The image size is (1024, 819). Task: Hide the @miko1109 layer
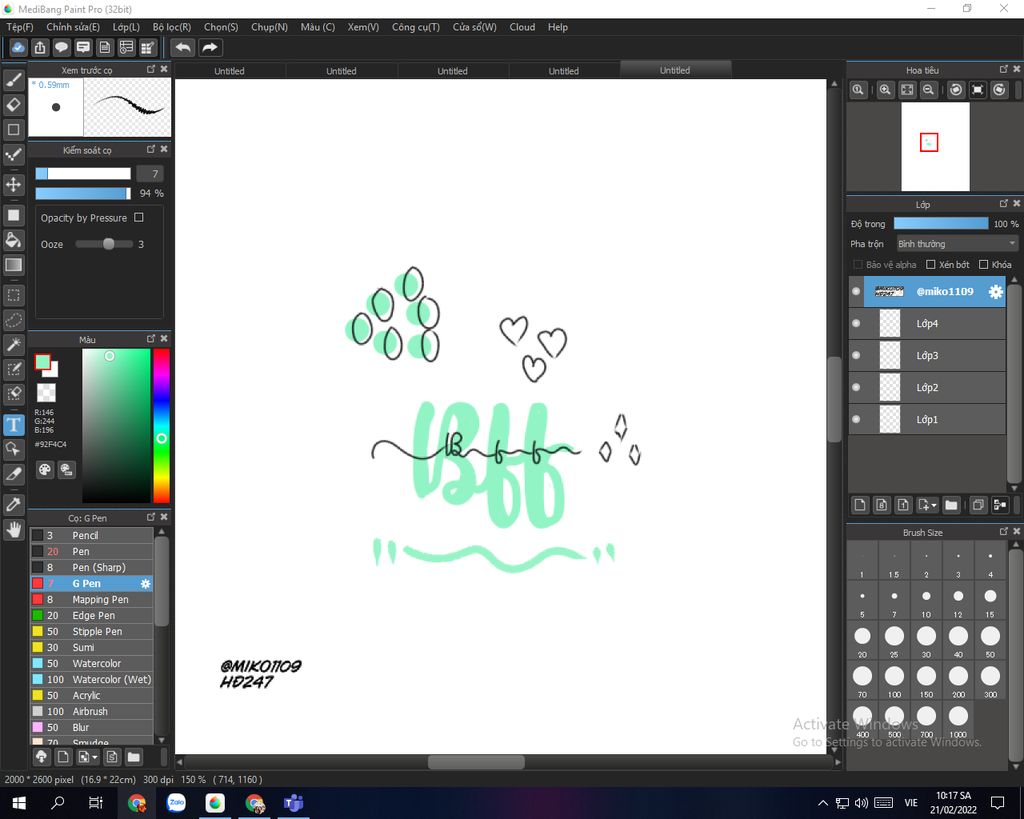point(856,291)
